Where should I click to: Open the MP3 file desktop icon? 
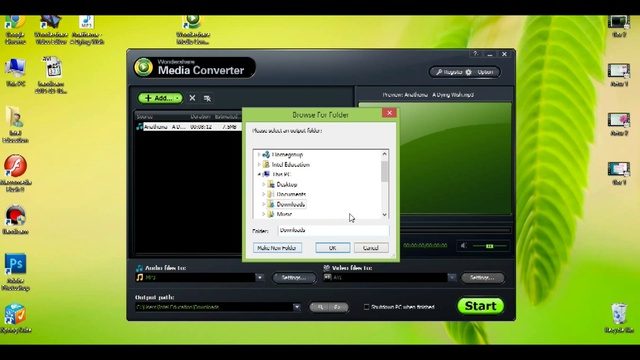(87, 29)
